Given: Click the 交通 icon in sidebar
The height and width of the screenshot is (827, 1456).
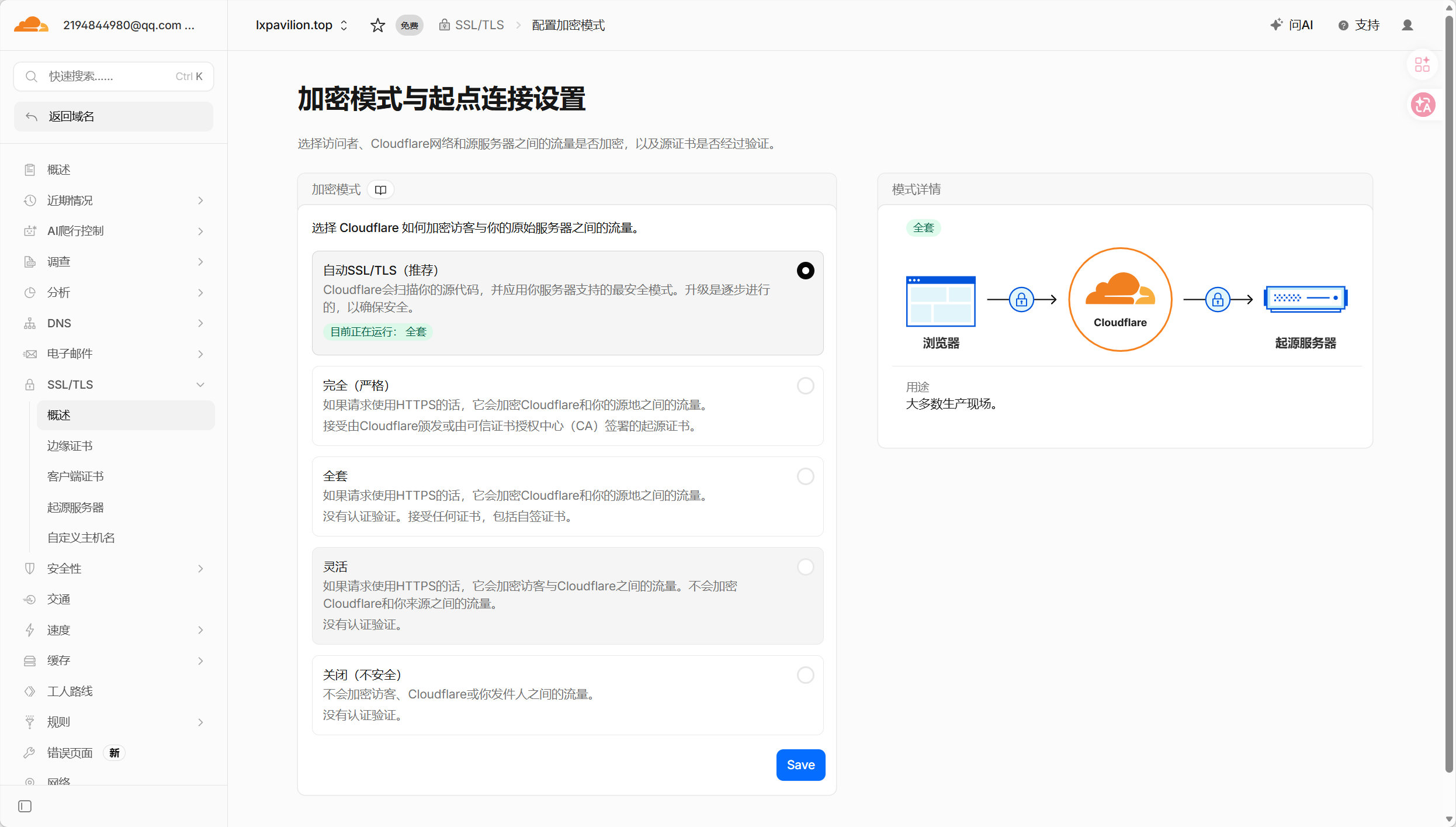Looking at the screenshot, I should [x=30, y=599].
